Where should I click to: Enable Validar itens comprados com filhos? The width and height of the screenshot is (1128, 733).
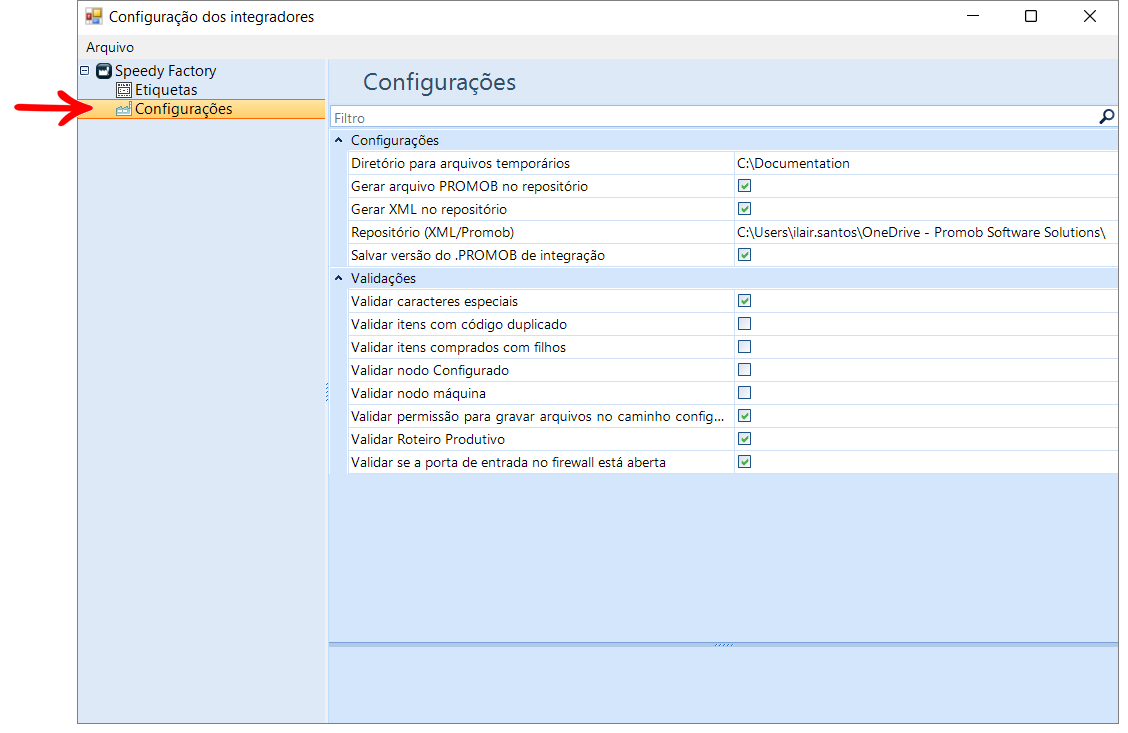[745, 347]
